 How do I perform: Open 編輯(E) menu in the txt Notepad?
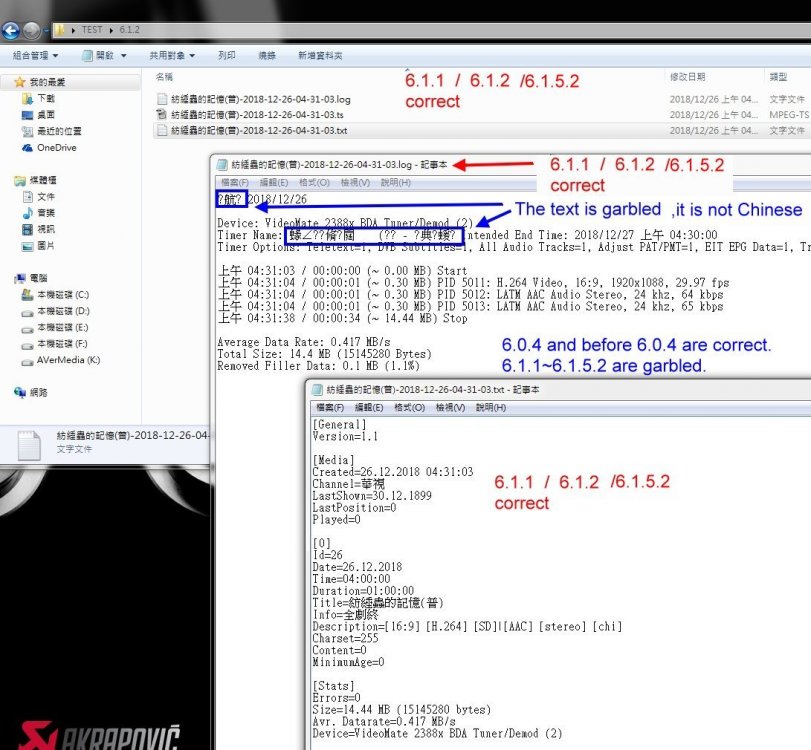[x=369, y=408]
